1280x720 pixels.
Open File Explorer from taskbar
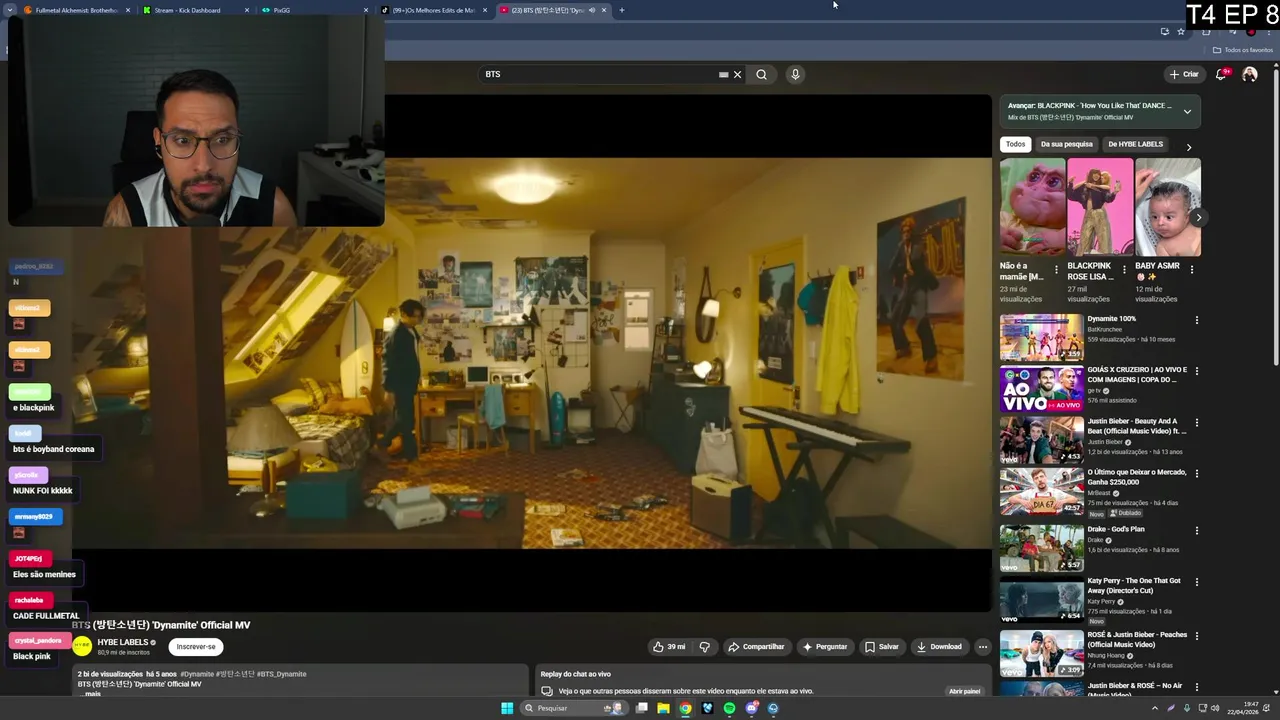pyautogui.click(x=663, y=708)
